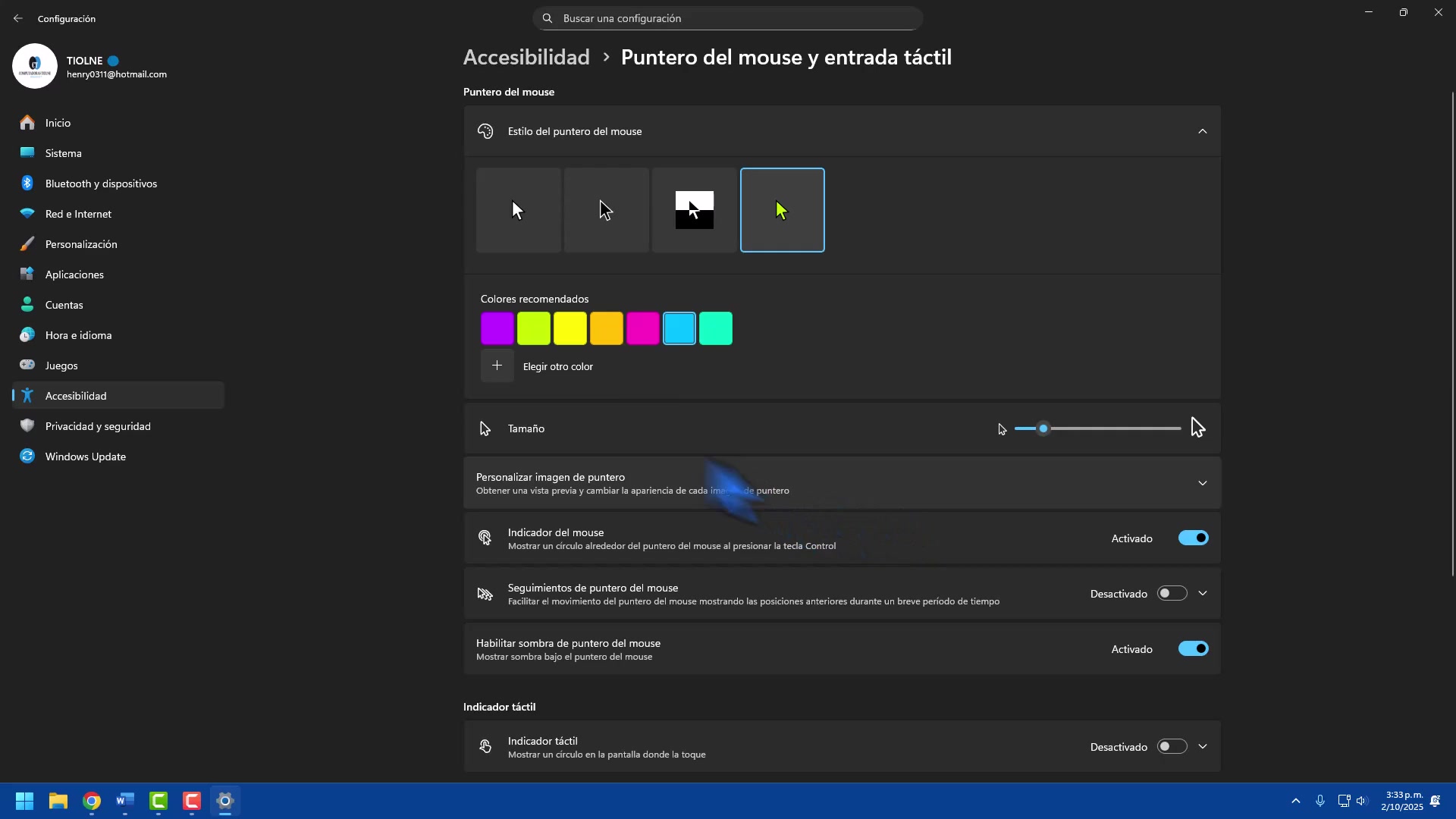Open Hora e idioma settings
Viewport: 1456px width, 819px height.
(118, 335)
